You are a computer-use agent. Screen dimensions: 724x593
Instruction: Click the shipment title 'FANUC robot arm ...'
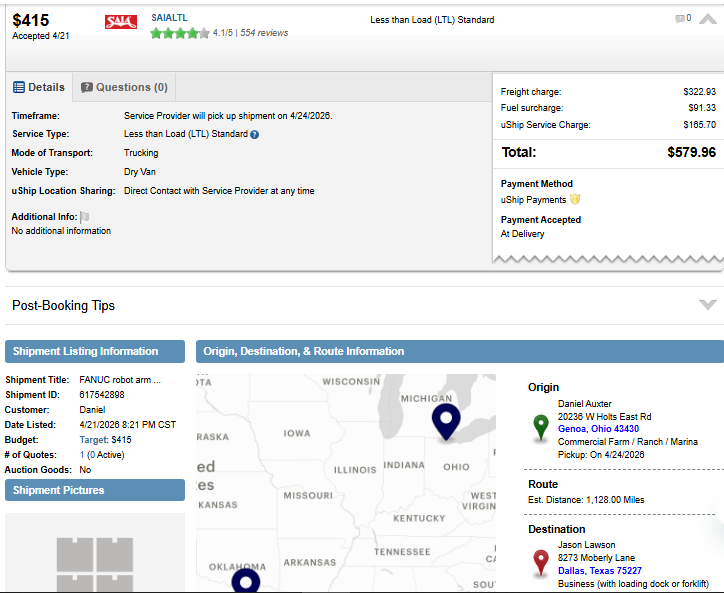tap(120, 380)
